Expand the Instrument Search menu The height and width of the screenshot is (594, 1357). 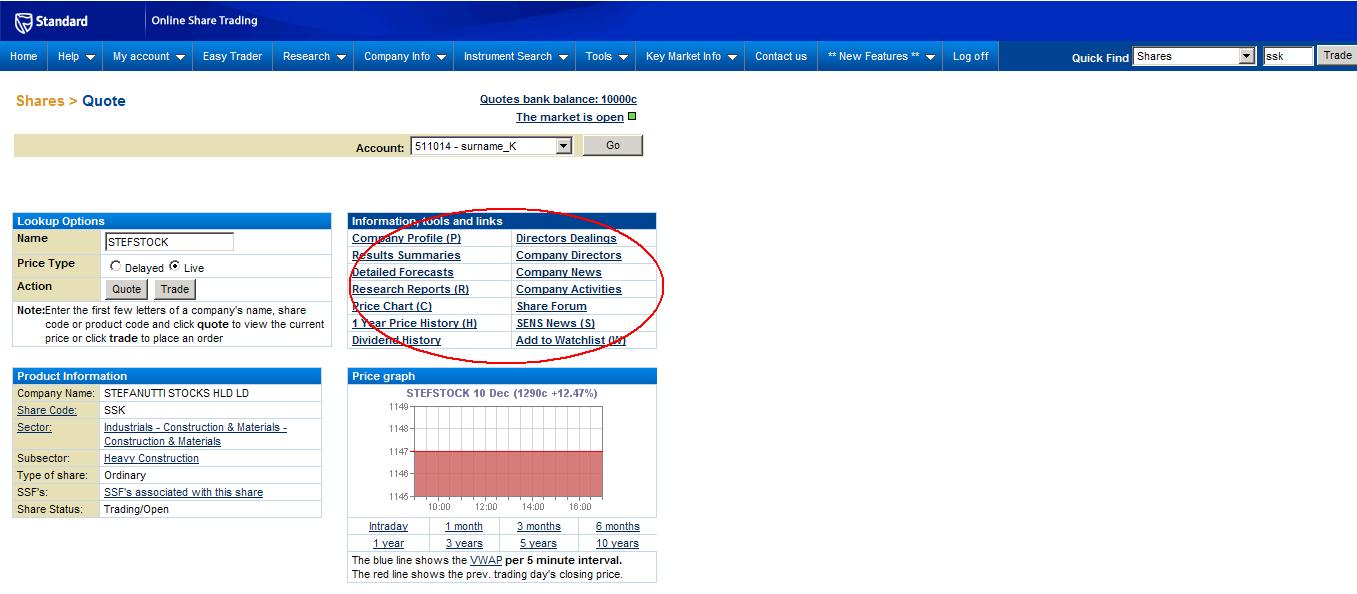(x=515, y=56)
